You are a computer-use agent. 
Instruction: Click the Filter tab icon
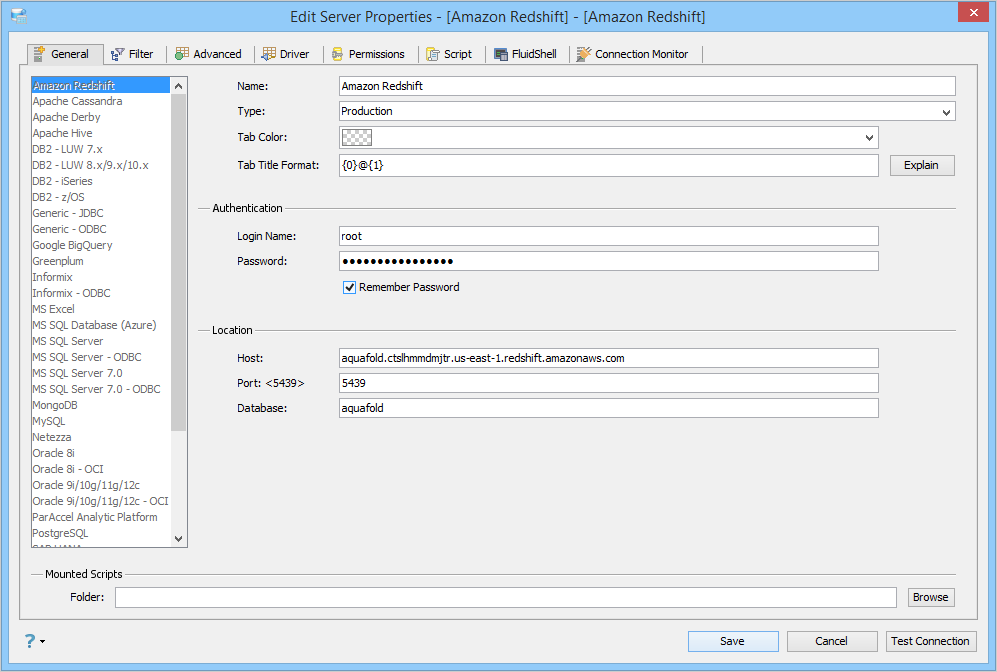click(x=117, y=54)
